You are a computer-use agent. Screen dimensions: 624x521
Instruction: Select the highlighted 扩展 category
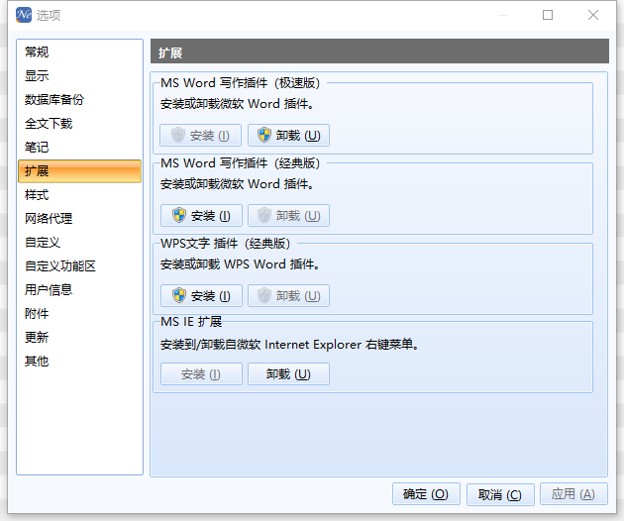tap(80, 171)
